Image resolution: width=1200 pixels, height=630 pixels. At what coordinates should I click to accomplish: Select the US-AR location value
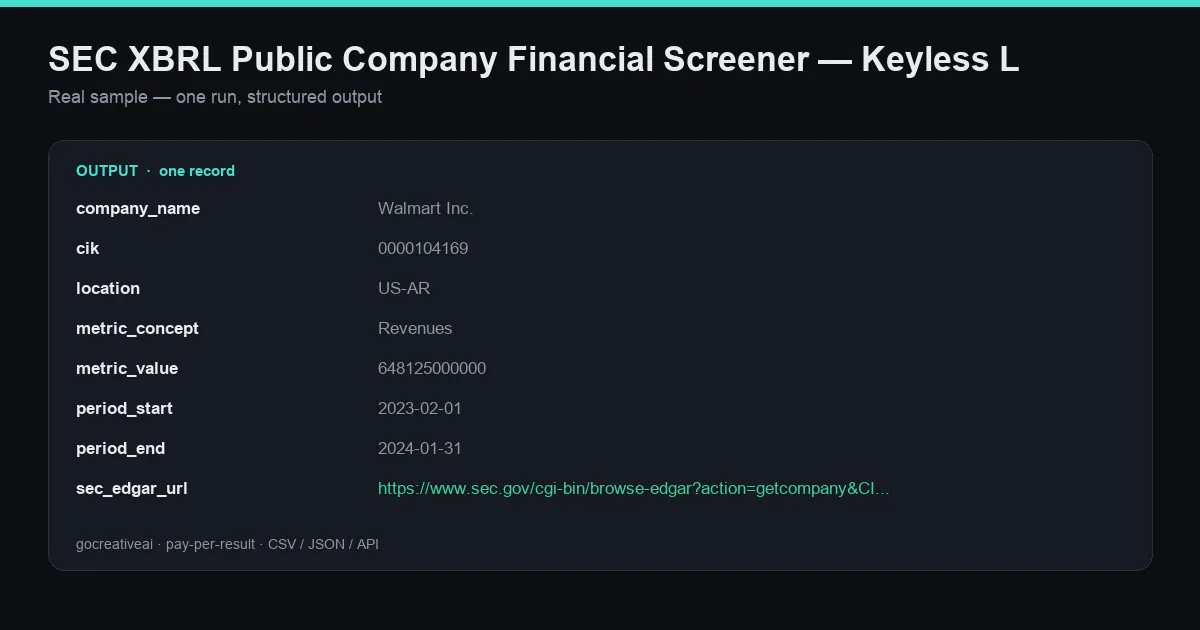[x=404, y=288]
